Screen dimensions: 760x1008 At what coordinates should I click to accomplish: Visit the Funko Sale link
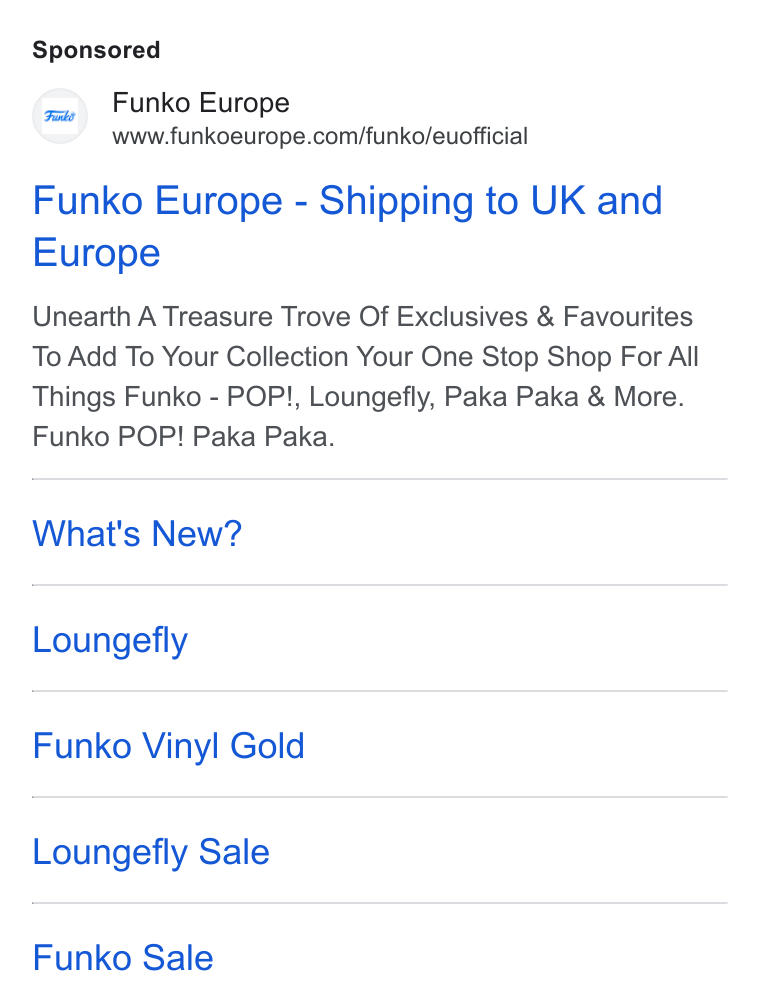[123, 958]
